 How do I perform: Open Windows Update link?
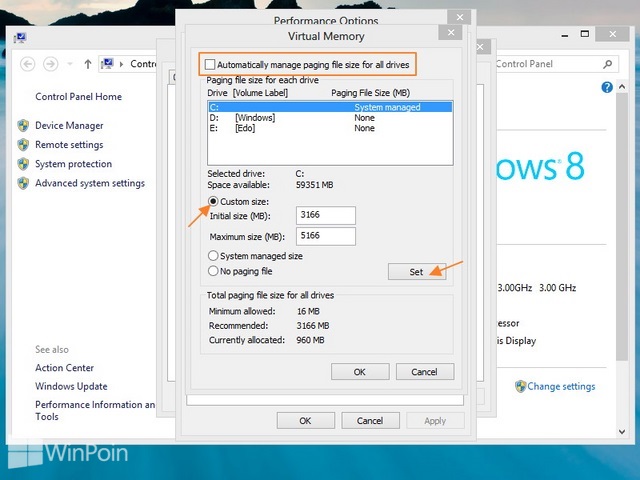coord(71,386)
